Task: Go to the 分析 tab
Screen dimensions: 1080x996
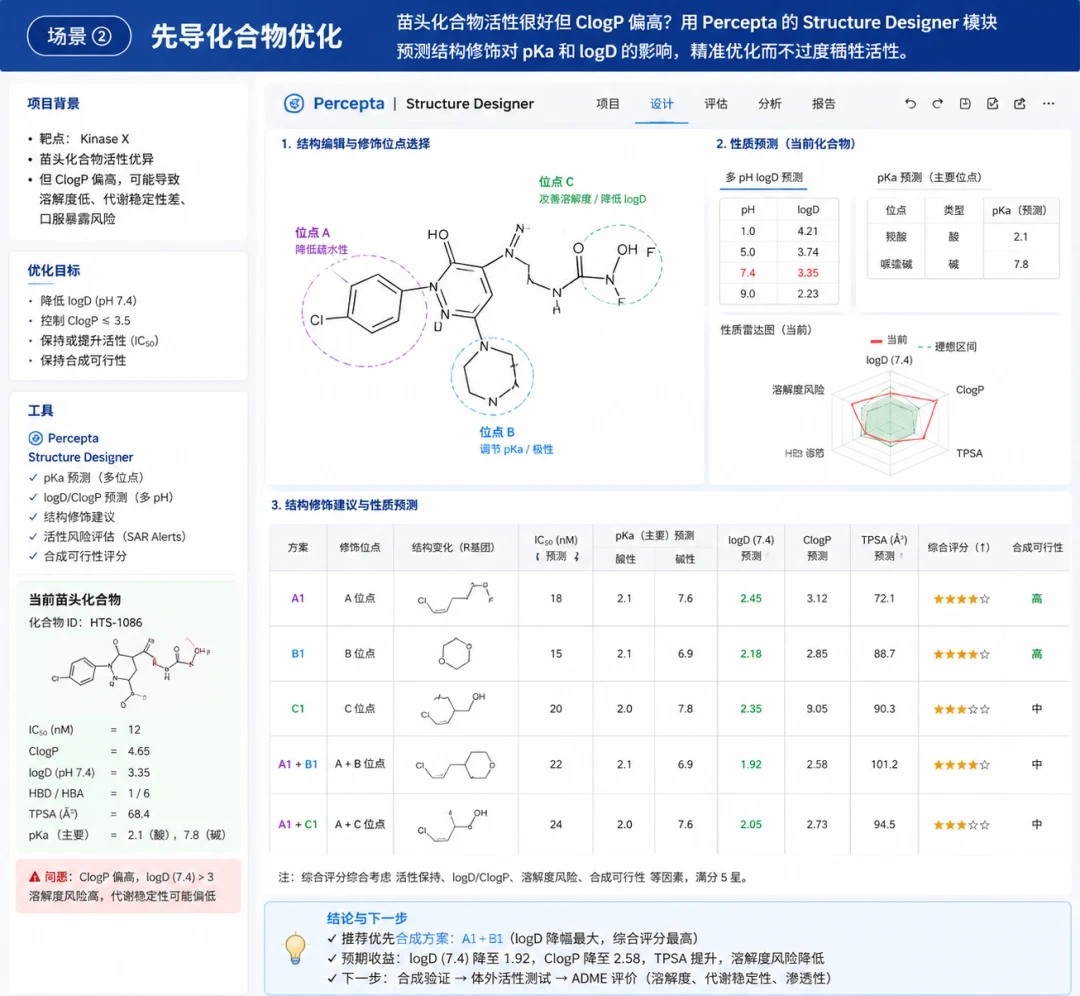Action: [769, 103]
